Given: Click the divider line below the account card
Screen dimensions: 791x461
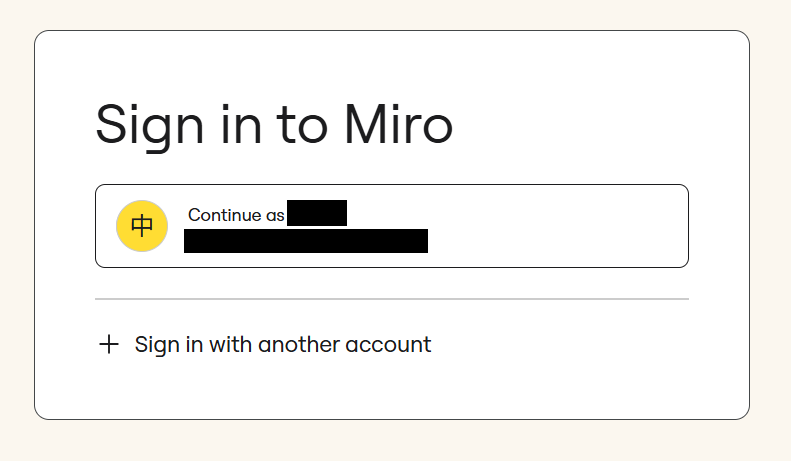Looking at the screenshot, I should 391,299.
